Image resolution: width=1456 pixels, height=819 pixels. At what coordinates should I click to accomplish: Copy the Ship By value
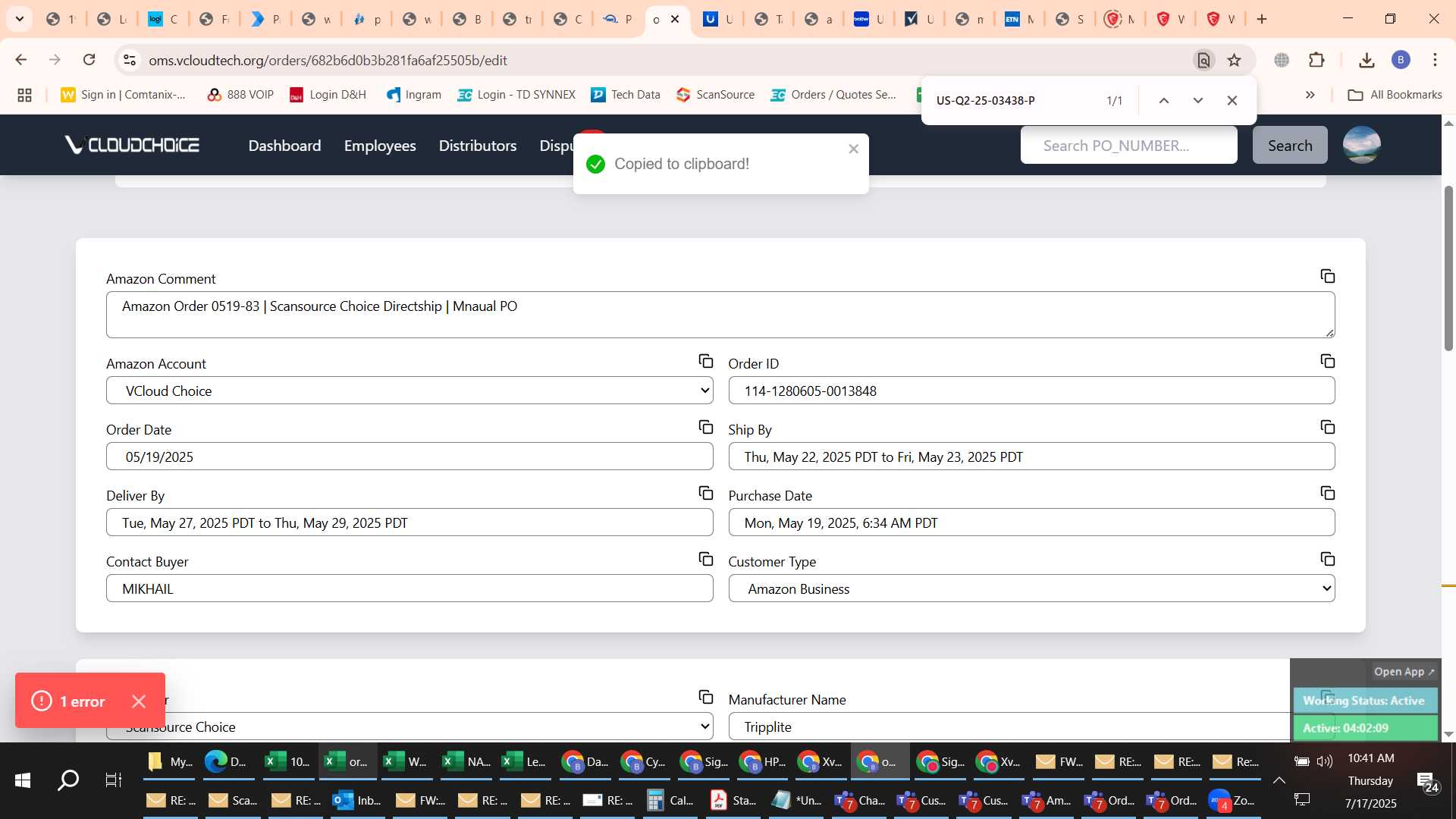point(1327,427)
